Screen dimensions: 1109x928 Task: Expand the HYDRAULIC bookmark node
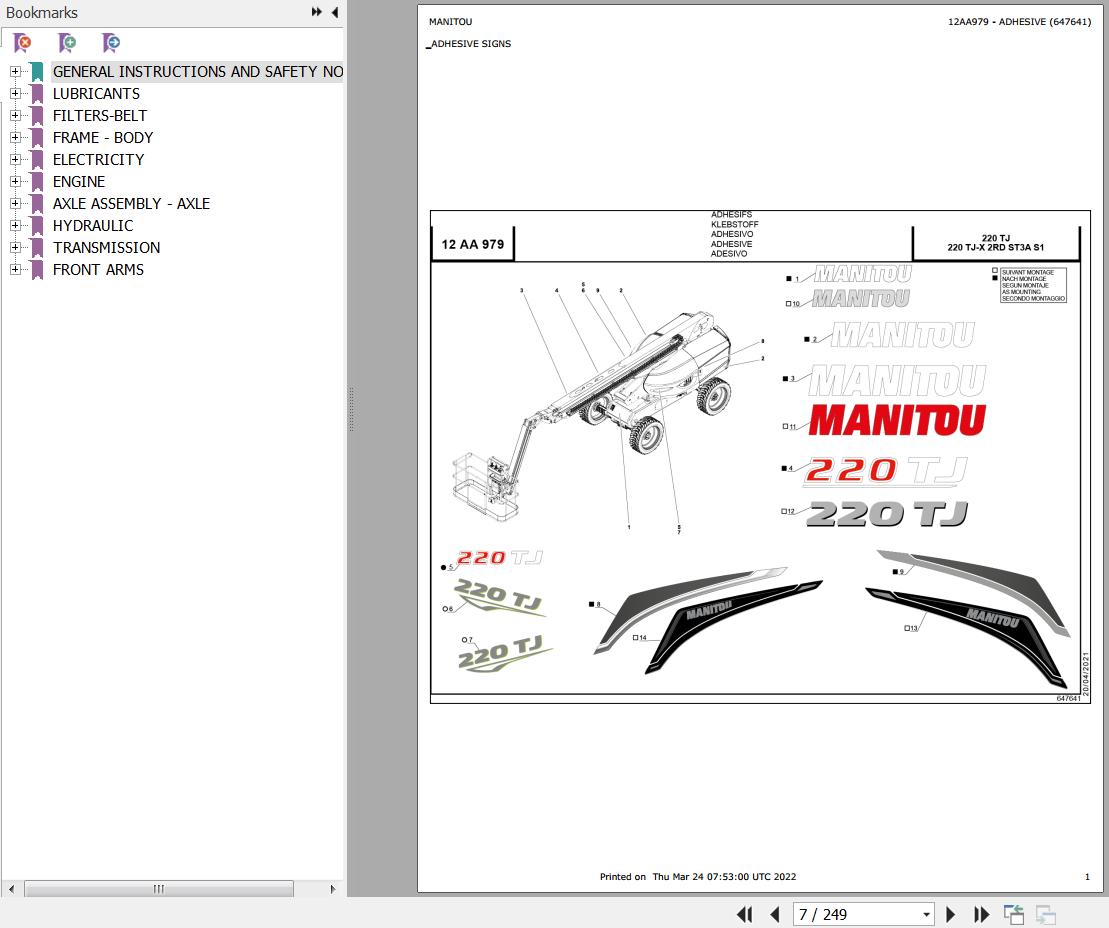[15, 226]
